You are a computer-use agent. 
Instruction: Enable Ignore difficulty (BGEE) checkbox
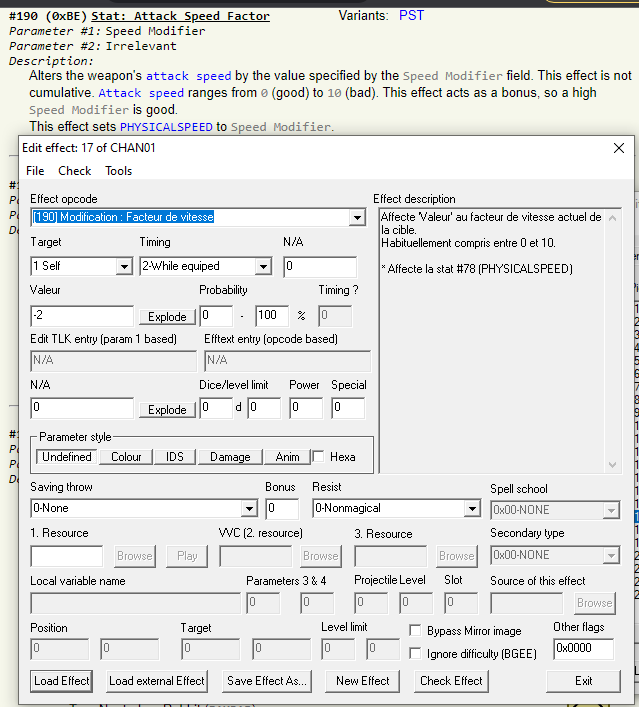tap(415, 653)
